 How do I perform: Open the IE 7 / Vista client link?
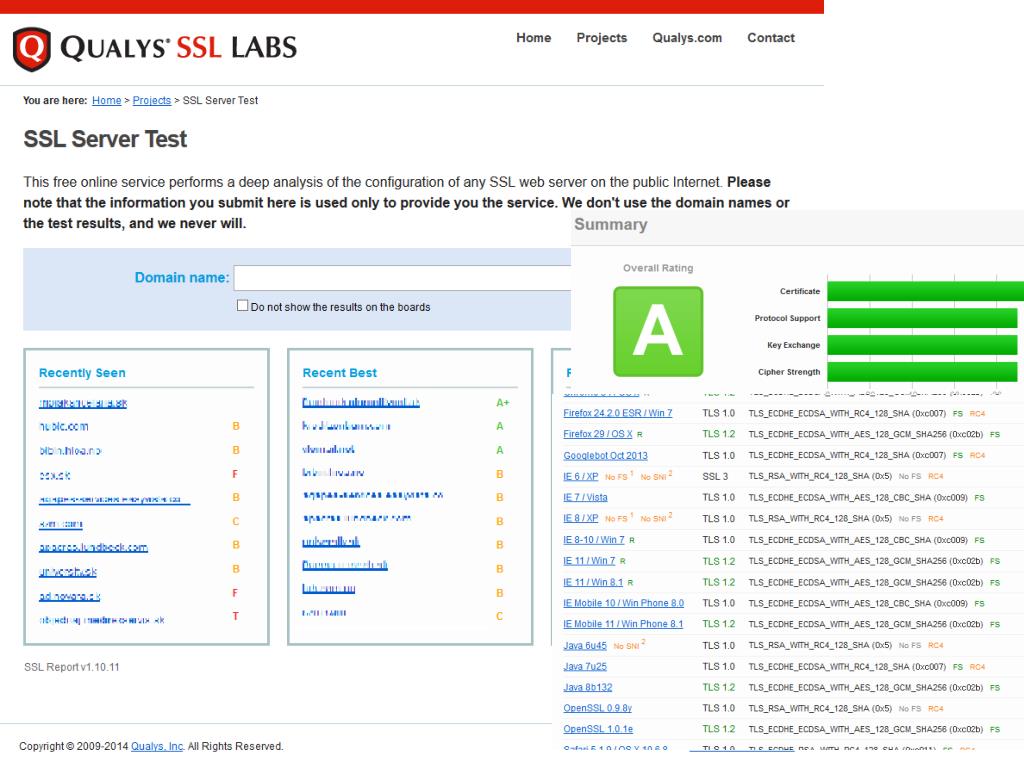pos(585,498)
